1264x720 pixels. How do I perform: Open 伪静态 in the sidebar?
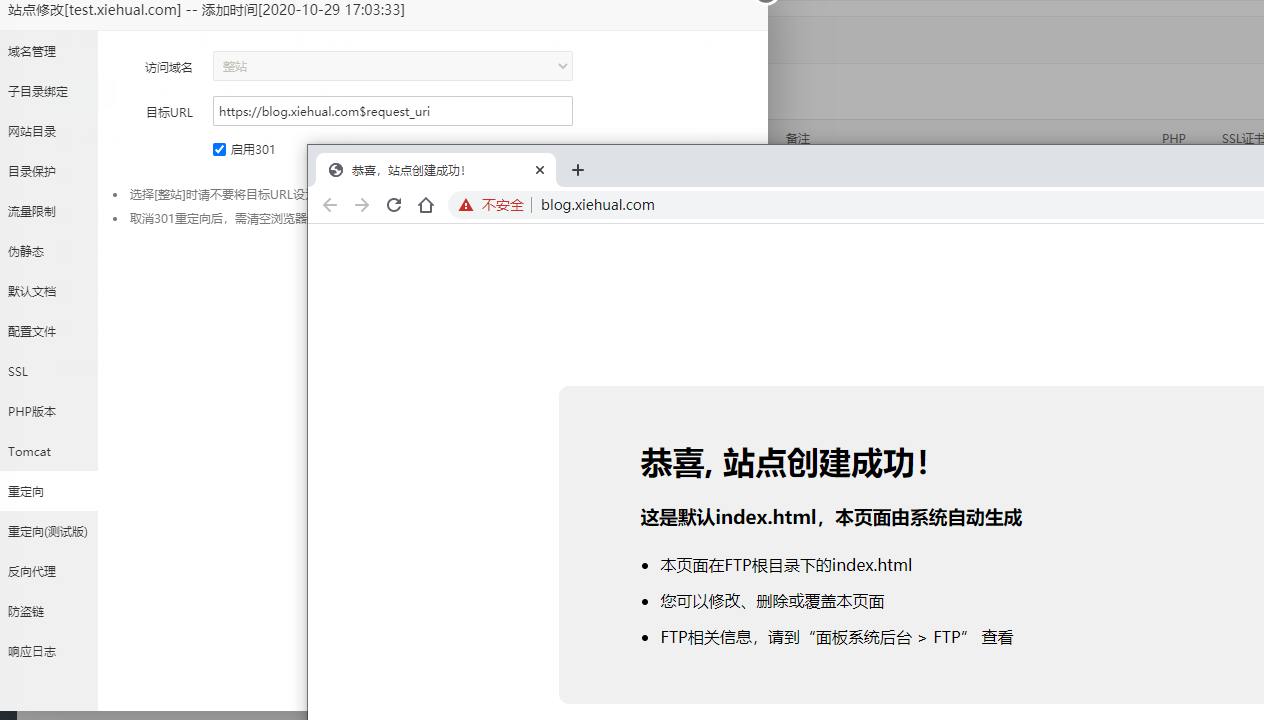click(x=49, y=251)
